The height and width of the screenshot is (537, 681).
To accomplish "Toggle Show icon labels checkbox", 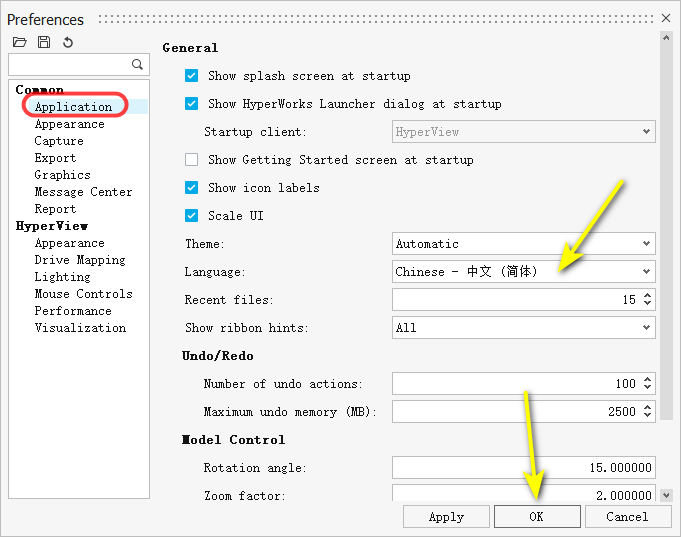I will [192, 188].
